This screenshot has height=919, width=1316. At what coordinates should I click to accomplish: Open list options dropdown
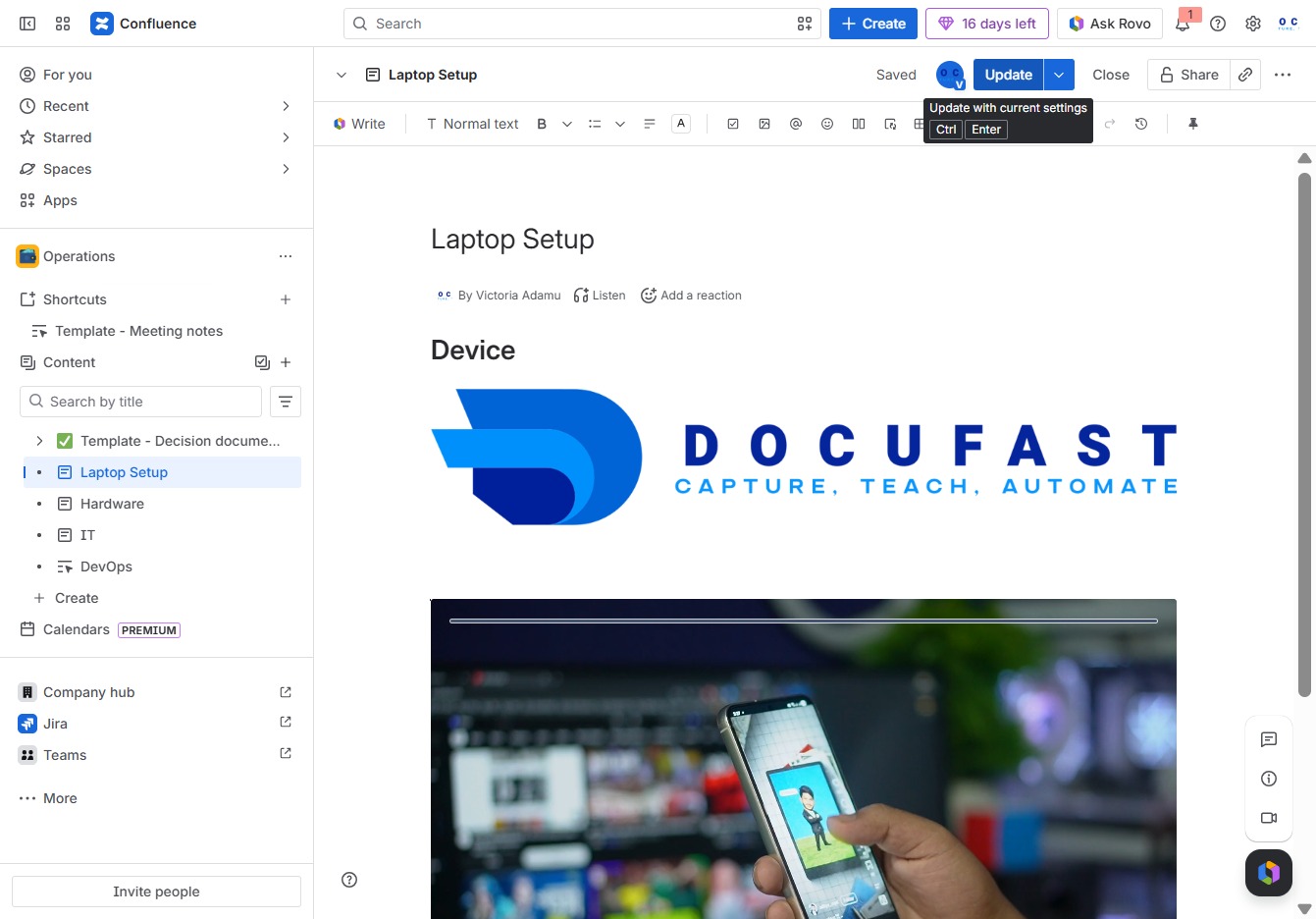tap(620, 124)
